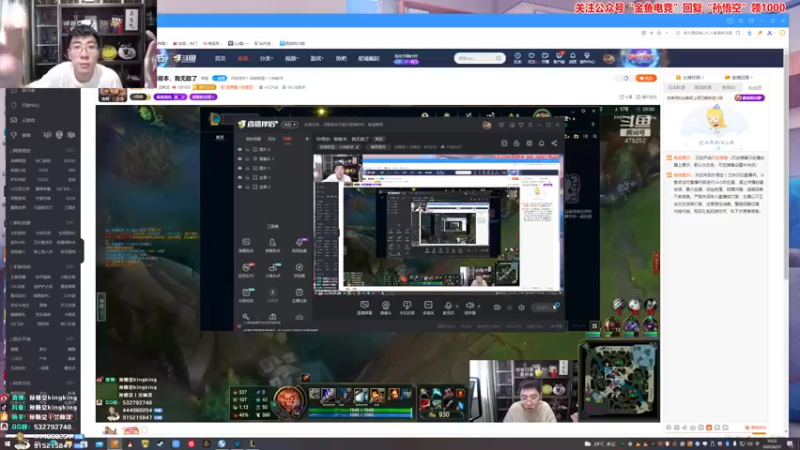Click the Douyu logo in the navigation bar
Screen dimensions: 800x450
click(184, 59)
